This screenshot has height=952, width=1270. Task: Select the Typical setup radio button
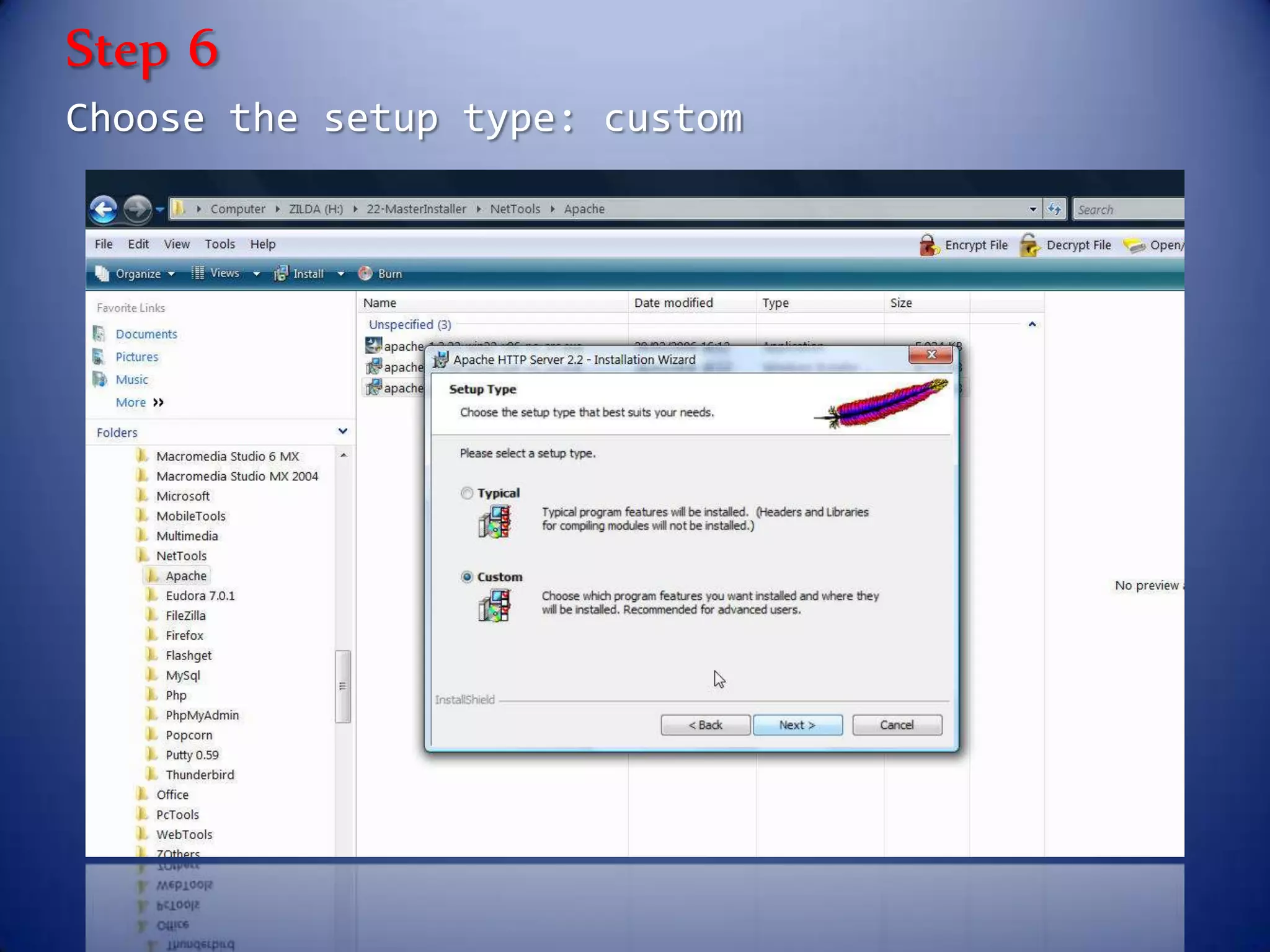tap(467, 493)
